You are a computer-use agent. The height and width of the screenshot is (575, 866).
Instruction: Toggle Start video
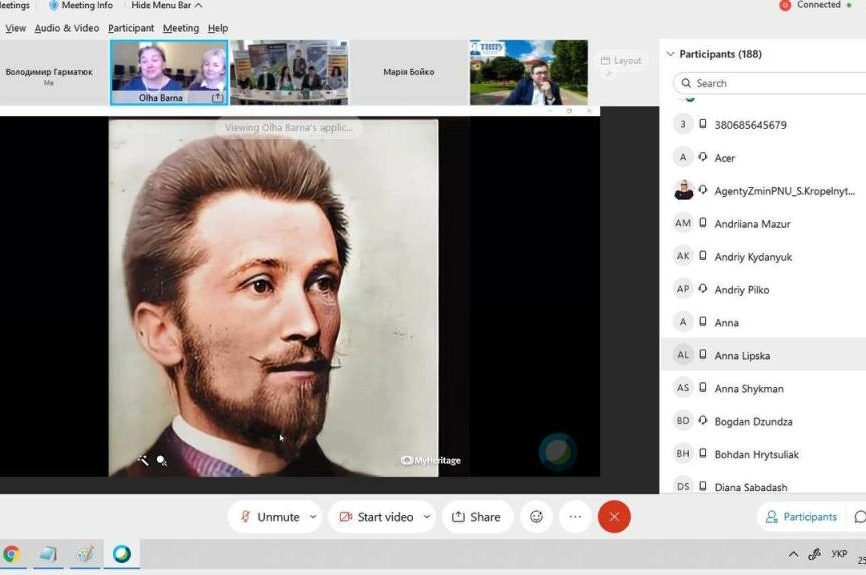point(376,517)
